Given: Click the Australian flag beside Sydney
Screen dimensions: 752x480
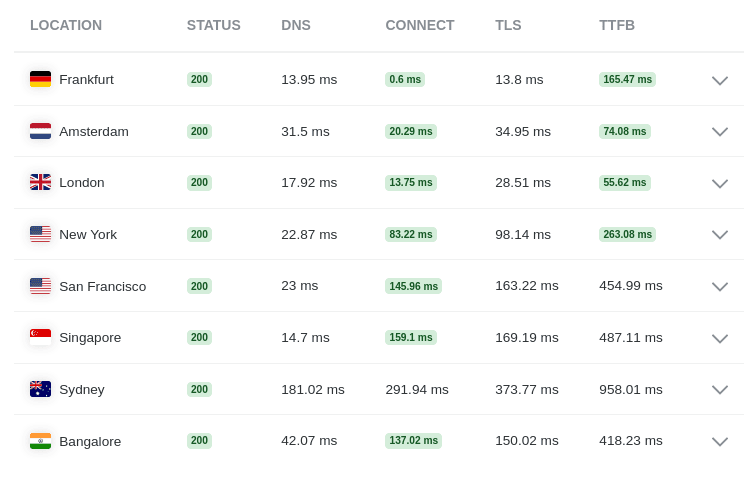Looking at the screenshot, I should coord(40,389).
